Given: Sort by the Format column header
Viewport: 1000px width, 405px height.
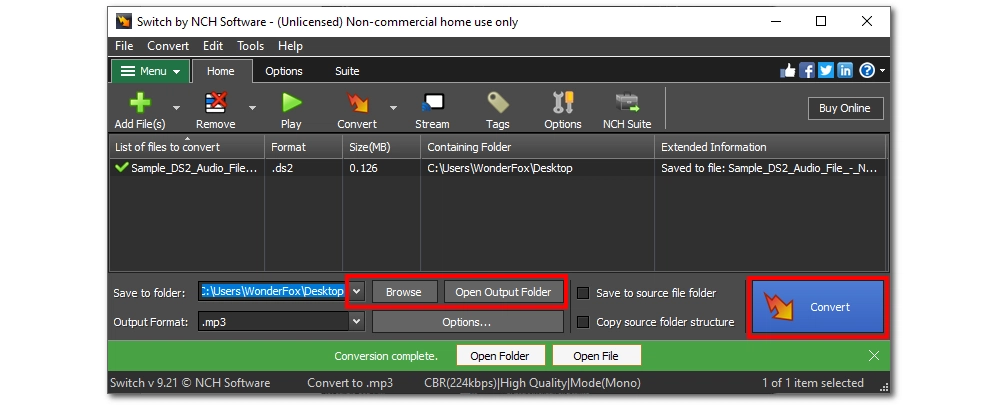Looking at the screenshot, I should pyautogui.click(x=304, y=147).
